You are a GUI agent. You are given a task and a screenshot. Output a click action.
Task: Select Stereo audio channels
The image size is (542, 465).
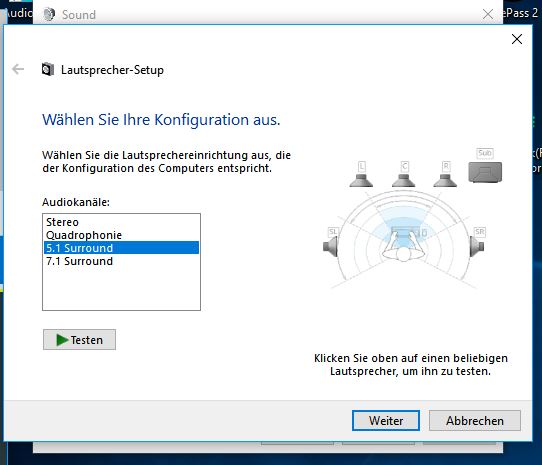tap(121, 222)
